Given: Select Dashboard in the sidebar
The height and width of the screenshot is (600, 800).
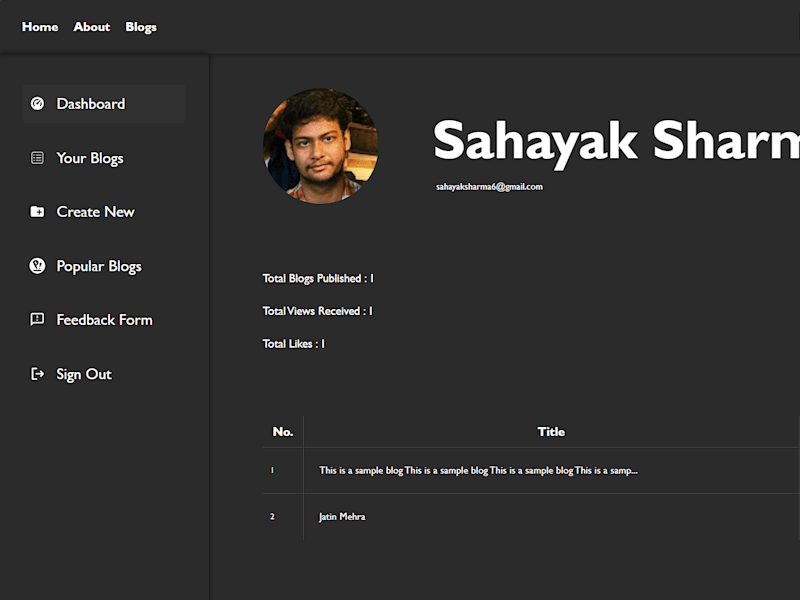Looking at the screenshot, I should 104,104.
